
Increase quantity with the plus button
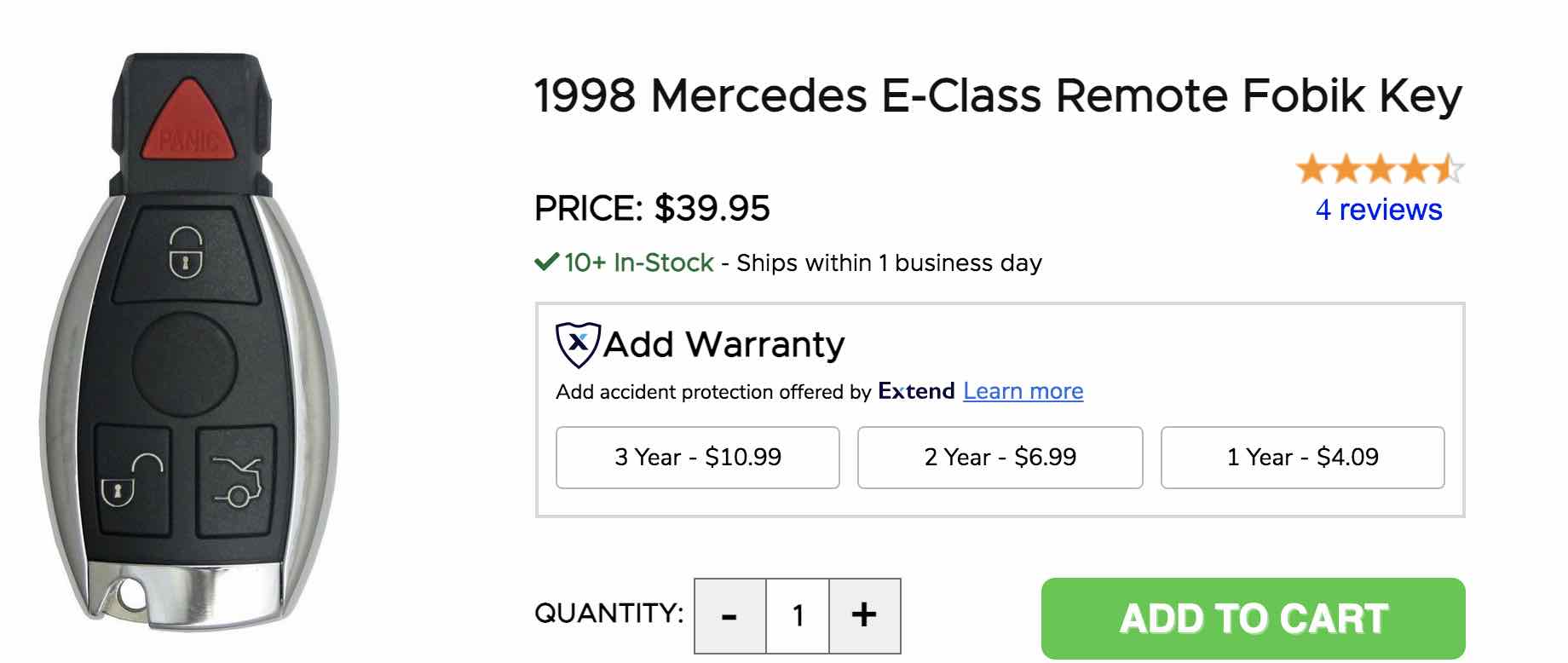[x=864, y=615]
